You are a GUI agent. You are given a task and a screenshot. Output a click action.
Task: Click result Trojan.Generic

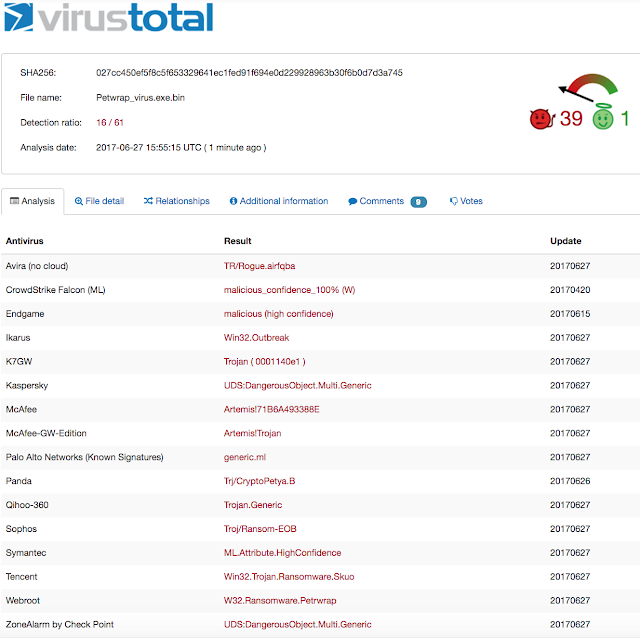(253, 505)
